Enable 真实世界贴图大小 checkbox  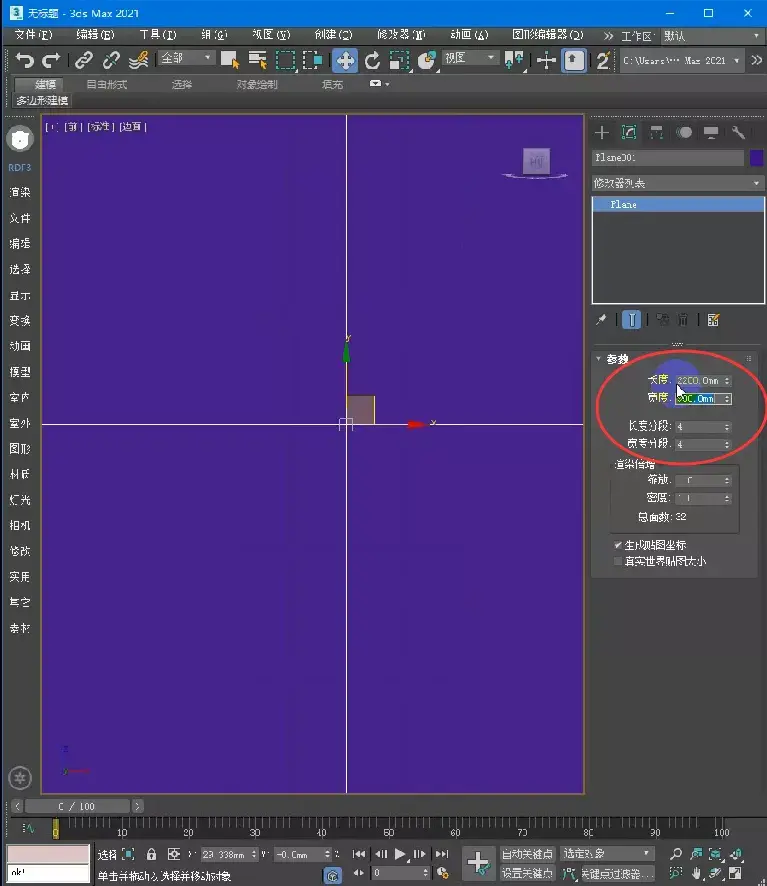coord(618,561)
